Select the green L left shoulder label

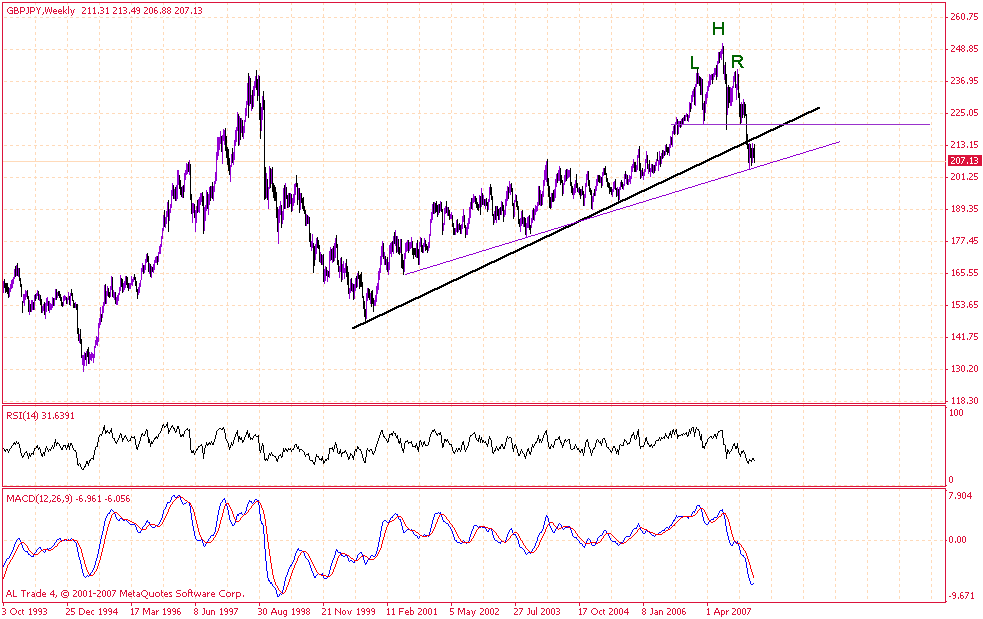point(695,62)
